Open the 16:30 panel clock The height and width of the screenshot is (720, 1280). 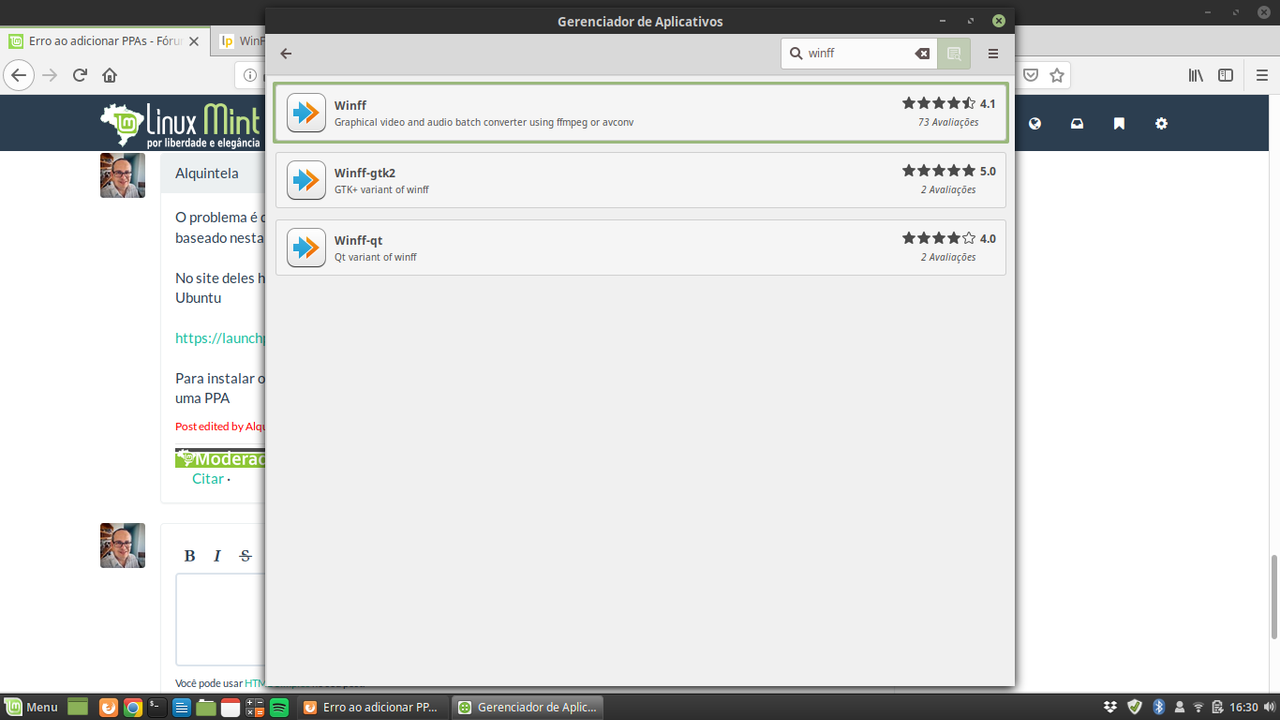pyautogui.click(x=1244, y=707)
